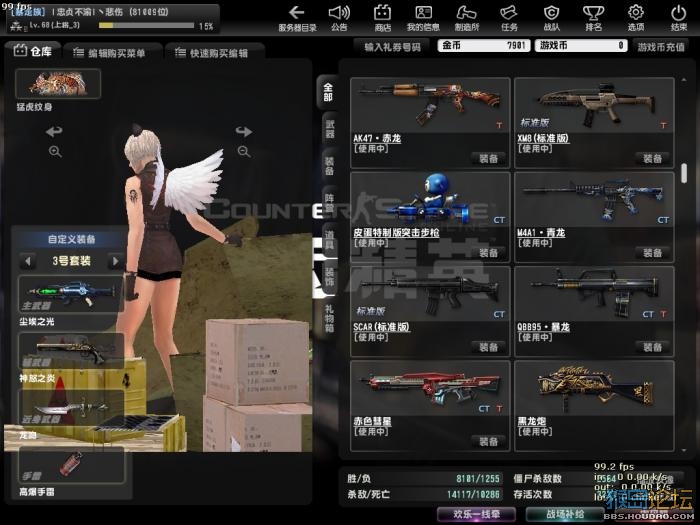Equip the SCAR (标准版) rifle

click(488, 347)
